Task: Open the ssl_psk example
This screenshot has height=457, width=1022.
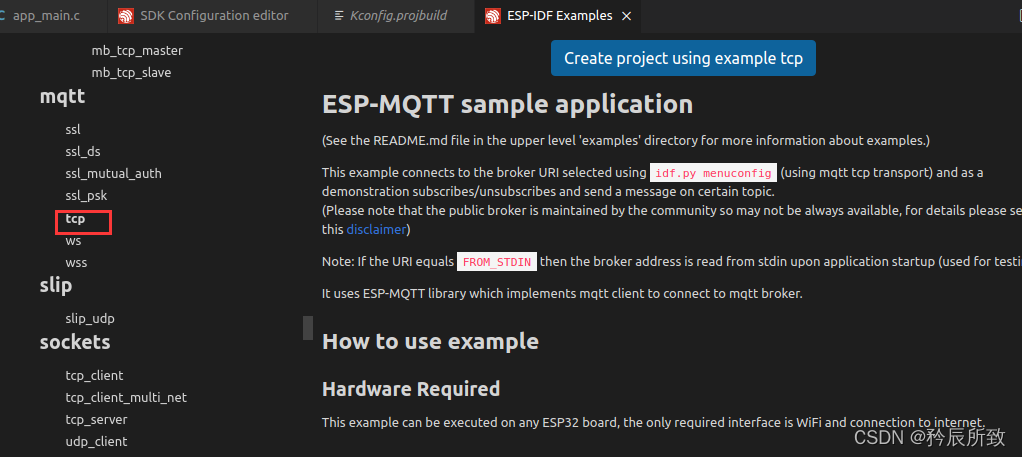Action: click(86, 196)
